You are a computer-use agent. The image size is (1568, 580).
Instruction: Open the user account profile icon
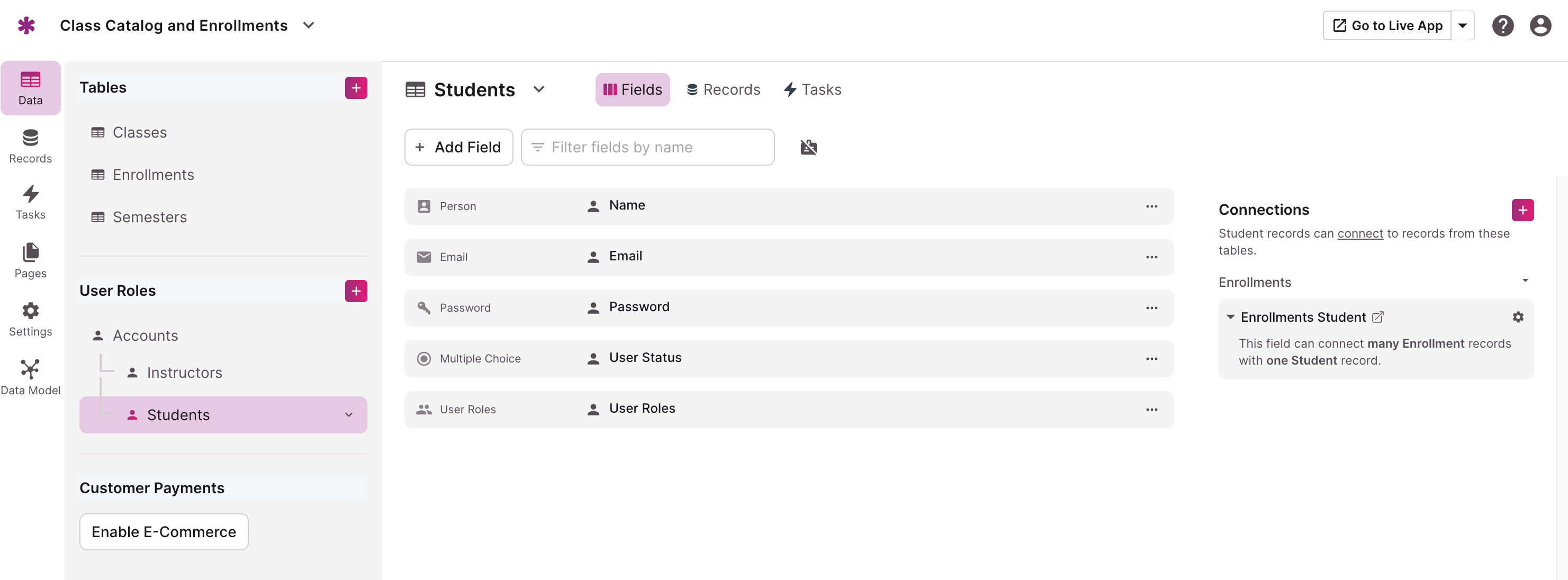pos(1540,25)
